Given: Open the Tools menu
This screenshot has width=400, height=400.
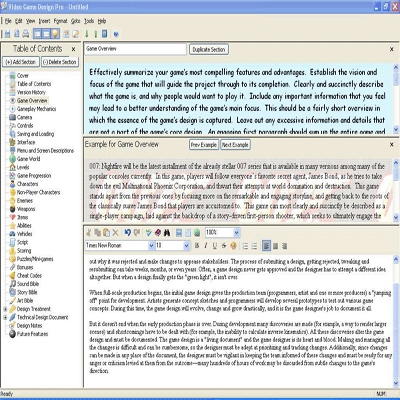Looking at the screenshot, I should pos(89,21).
